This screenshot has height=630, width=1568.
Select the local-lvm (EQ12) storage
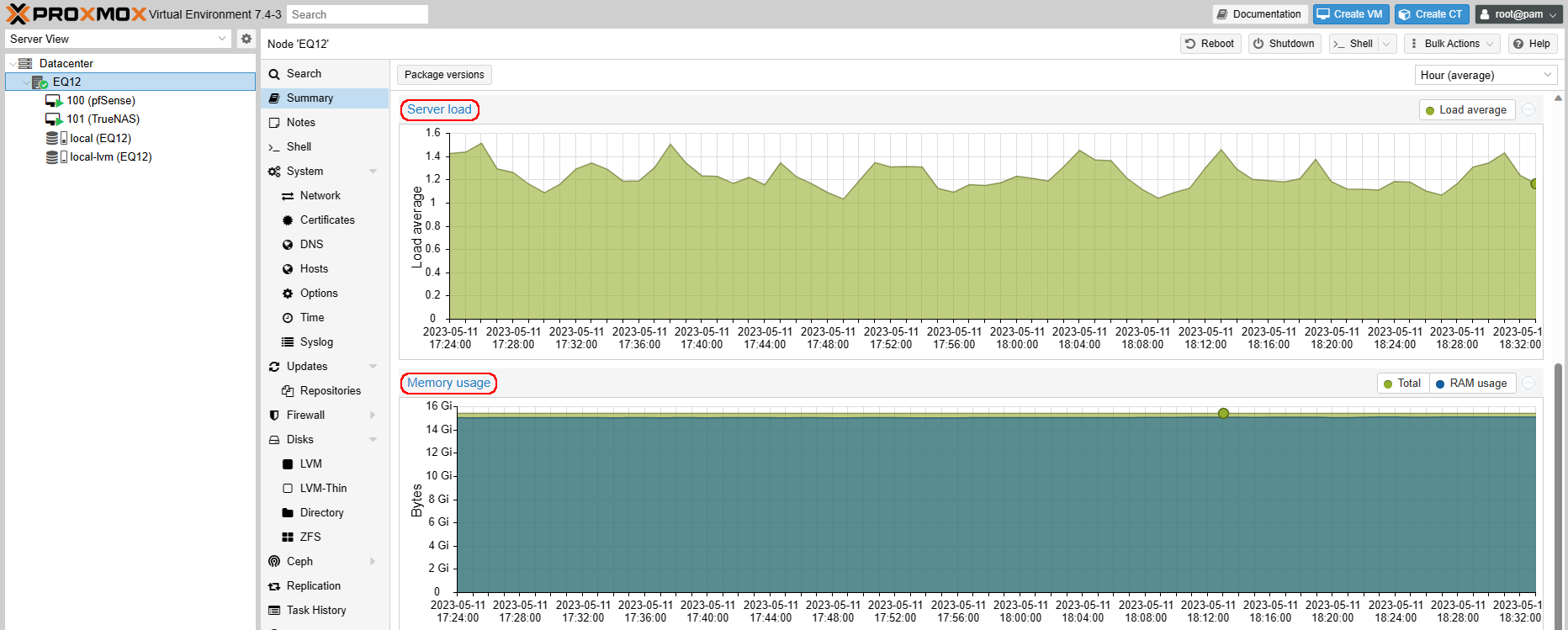point(110,156)
